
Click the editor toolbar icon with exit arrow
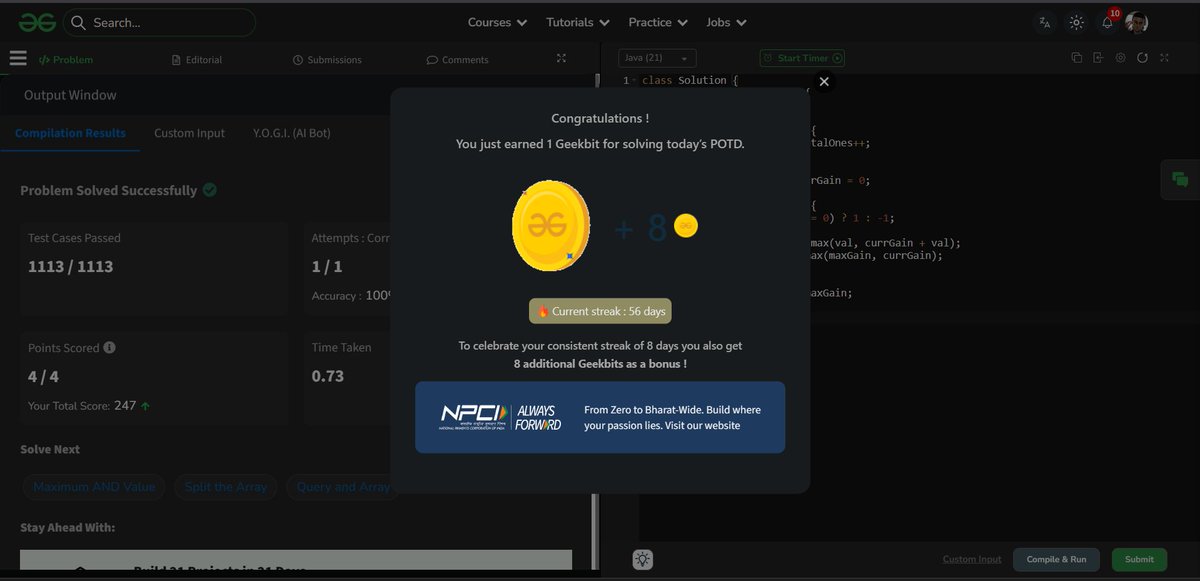pos(1098,58)
